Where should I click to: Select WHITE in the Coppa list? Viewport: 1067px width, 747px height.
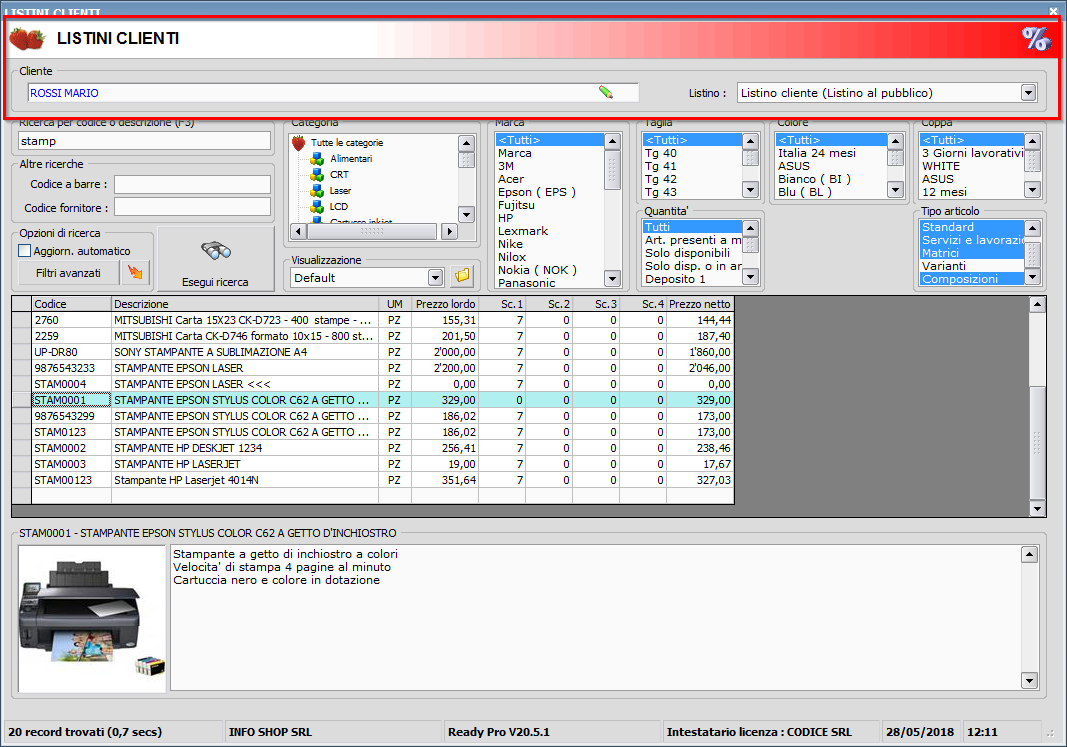click(972, 166)
